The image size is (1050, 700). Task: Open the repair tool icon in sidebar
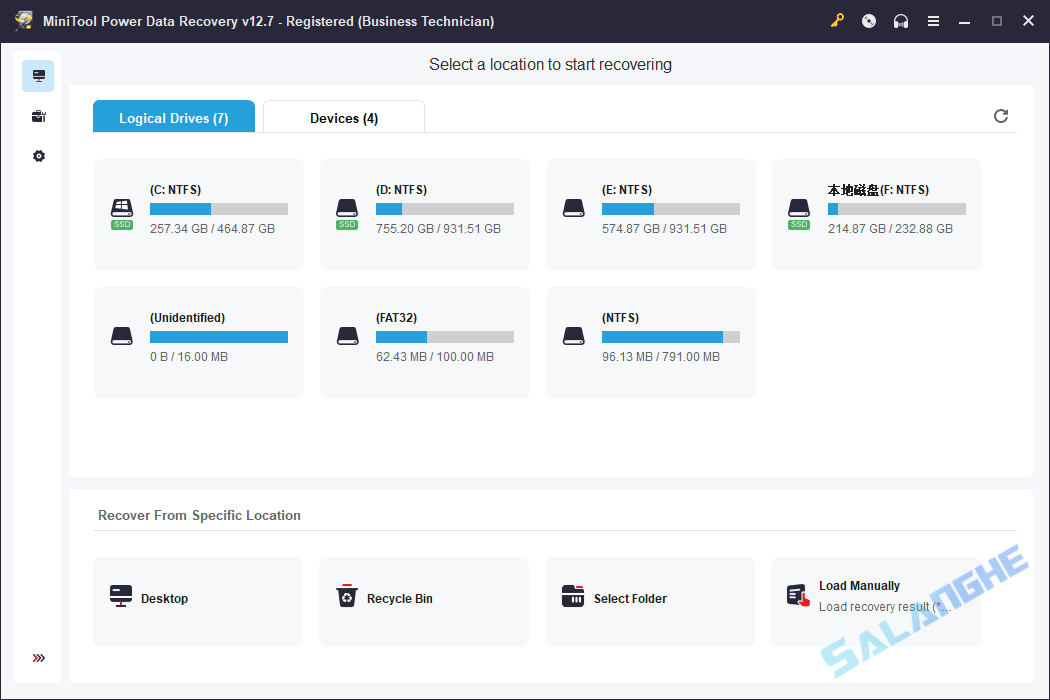point(38,115)
